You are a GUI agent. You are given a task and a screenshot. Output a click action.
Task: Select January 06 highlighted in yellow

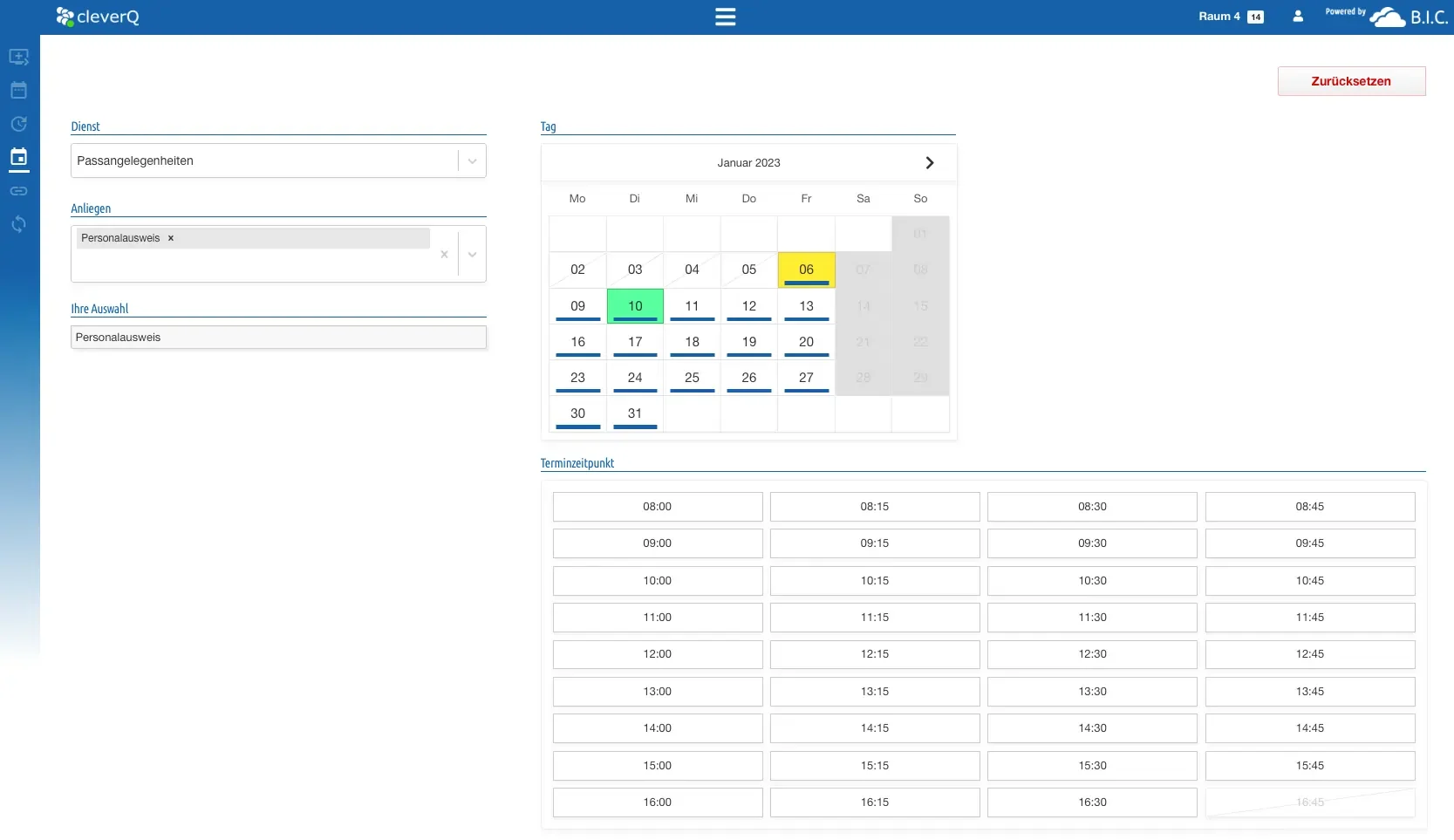point(806,270)
